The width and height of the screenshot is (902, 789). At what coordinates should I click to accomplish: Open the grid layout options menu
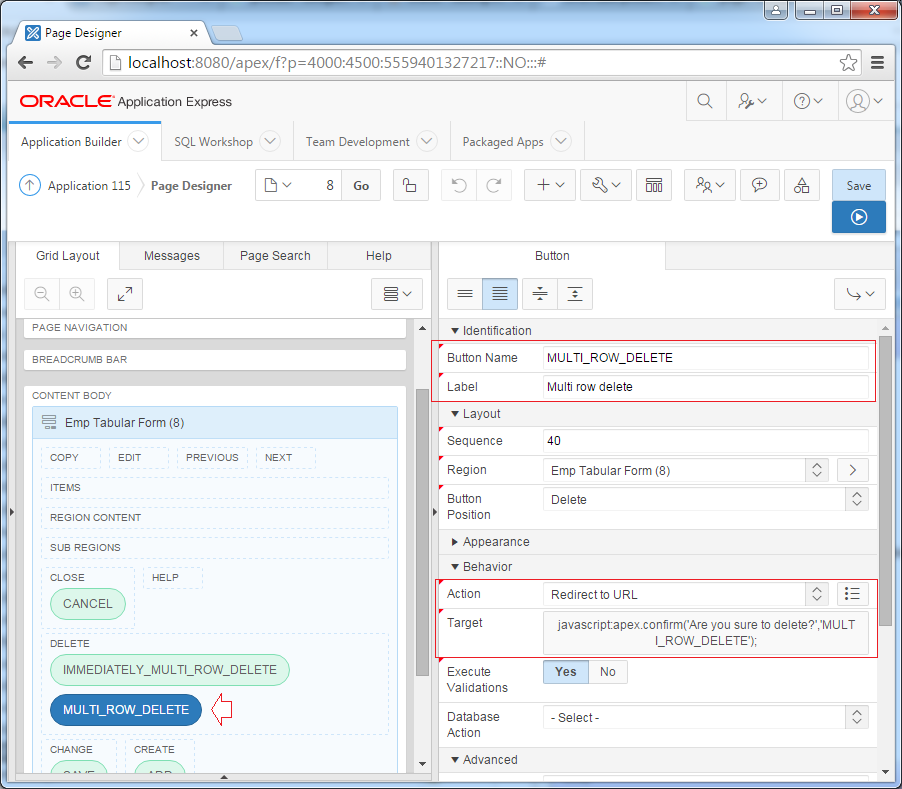click(397, 294)
